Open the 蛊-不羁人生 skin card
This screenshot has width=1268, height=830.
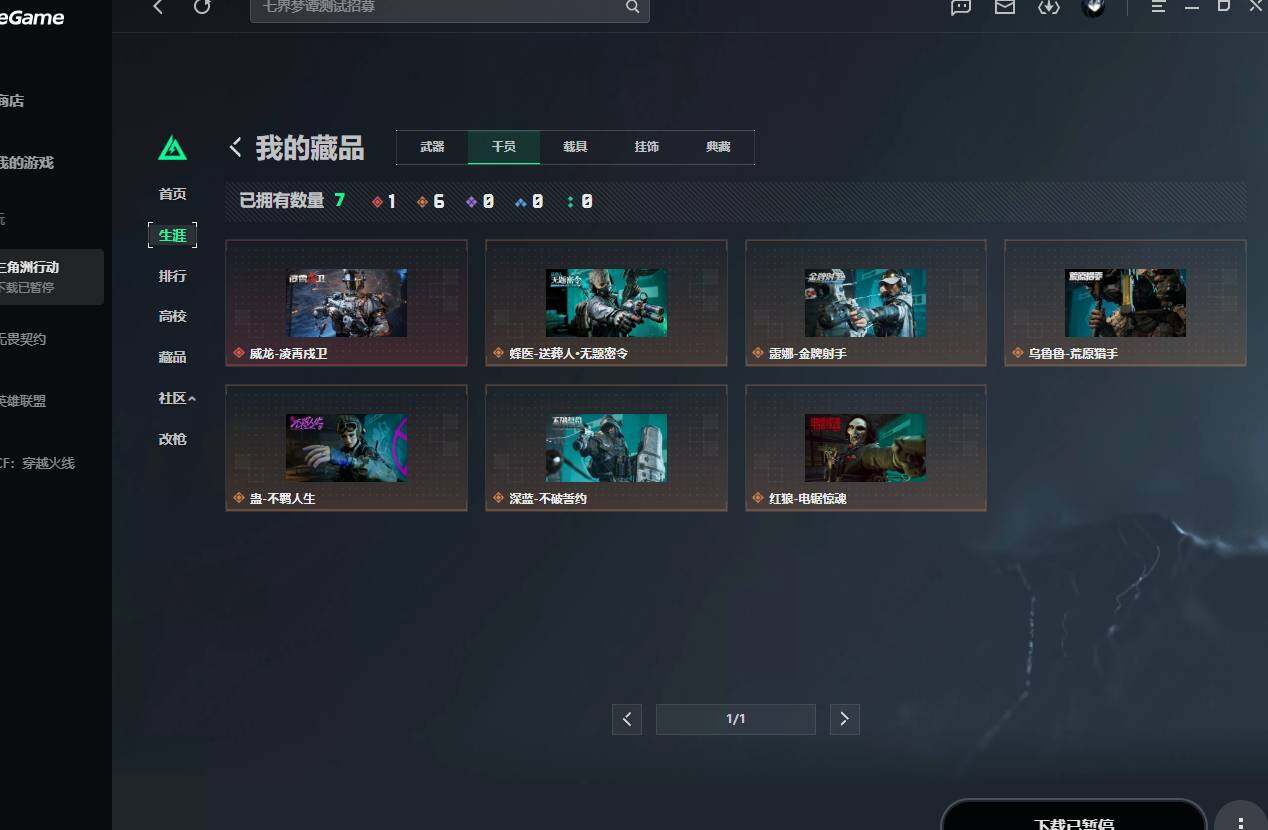tap(346, 448)
